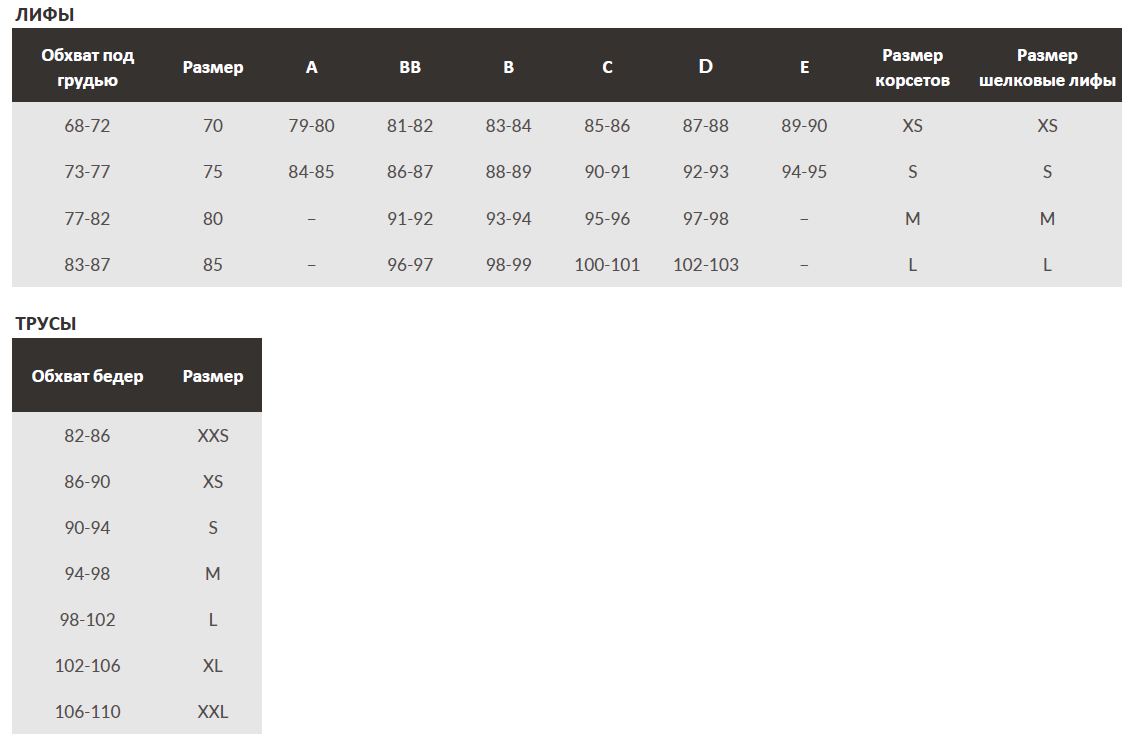Select the Обхват бедер column header

88,377
